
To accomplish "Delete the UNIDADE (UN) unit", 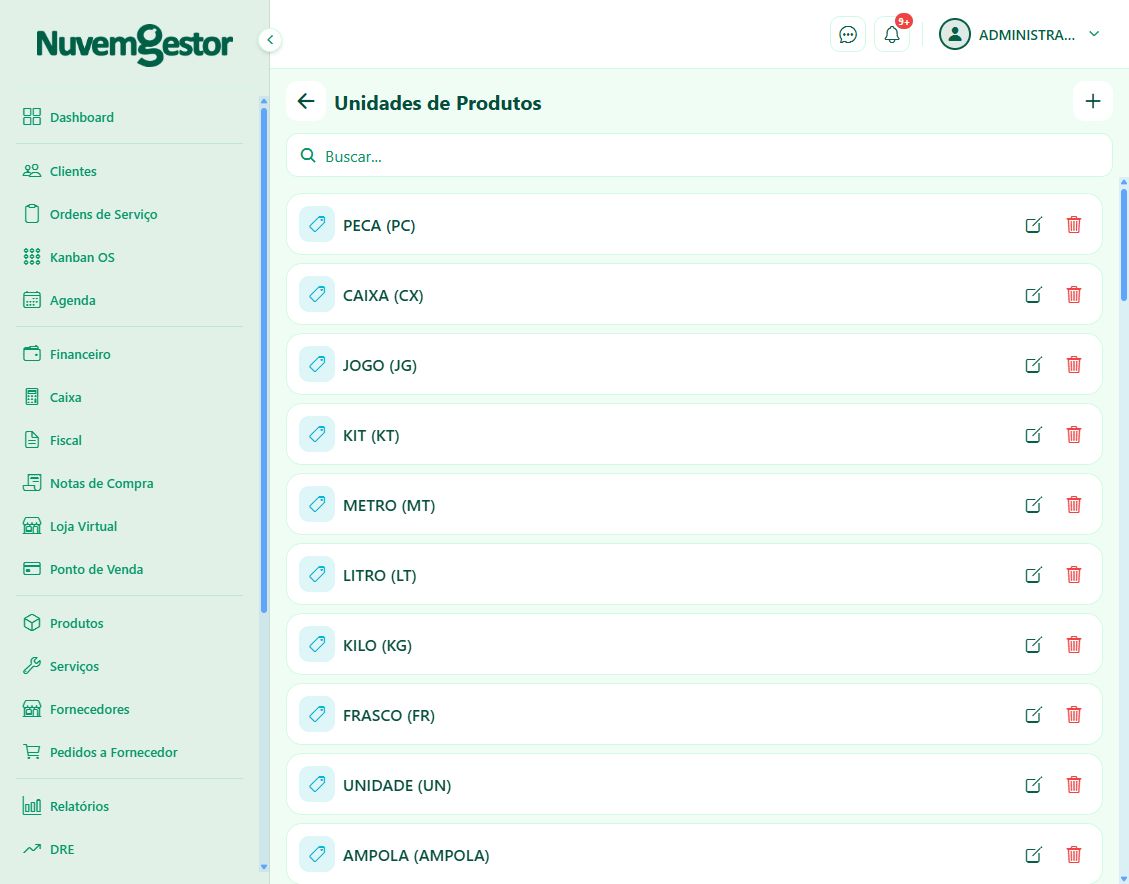I will tap(1074, 784).
